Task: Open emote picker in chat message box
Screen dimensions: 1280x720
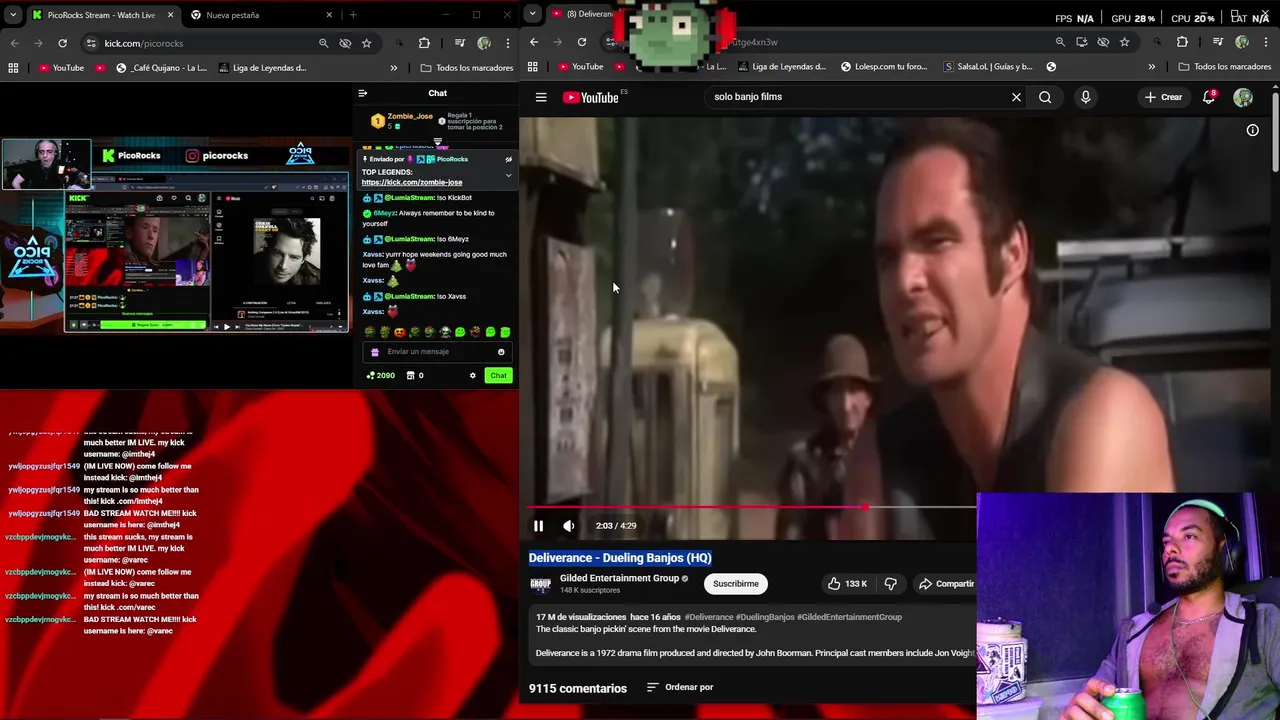Action: pyautogui.click(x=501, y=352)
